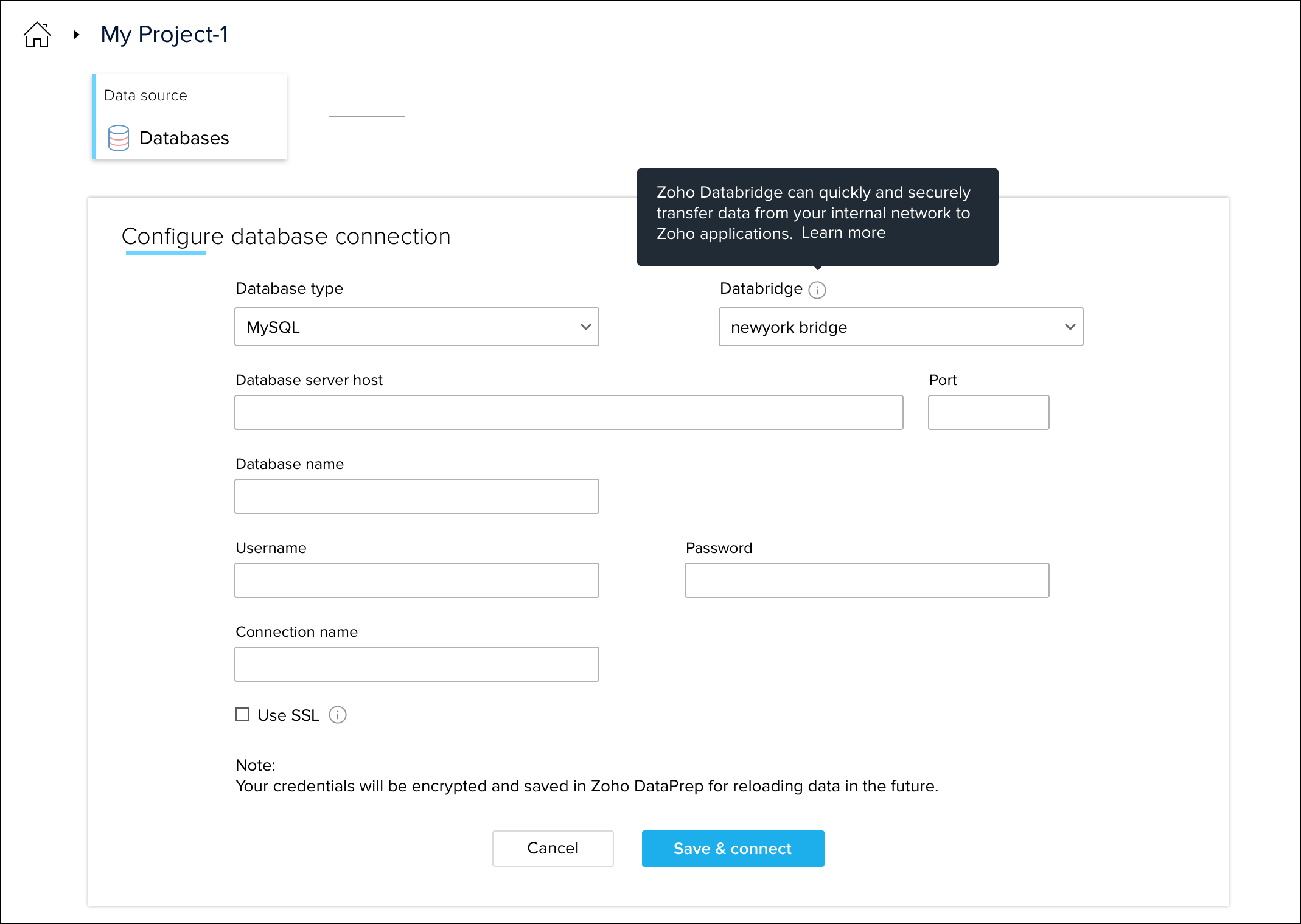Screen dimensions: 1301x924
Task: Click Save & connect button
Action: [x=733, y=849]
